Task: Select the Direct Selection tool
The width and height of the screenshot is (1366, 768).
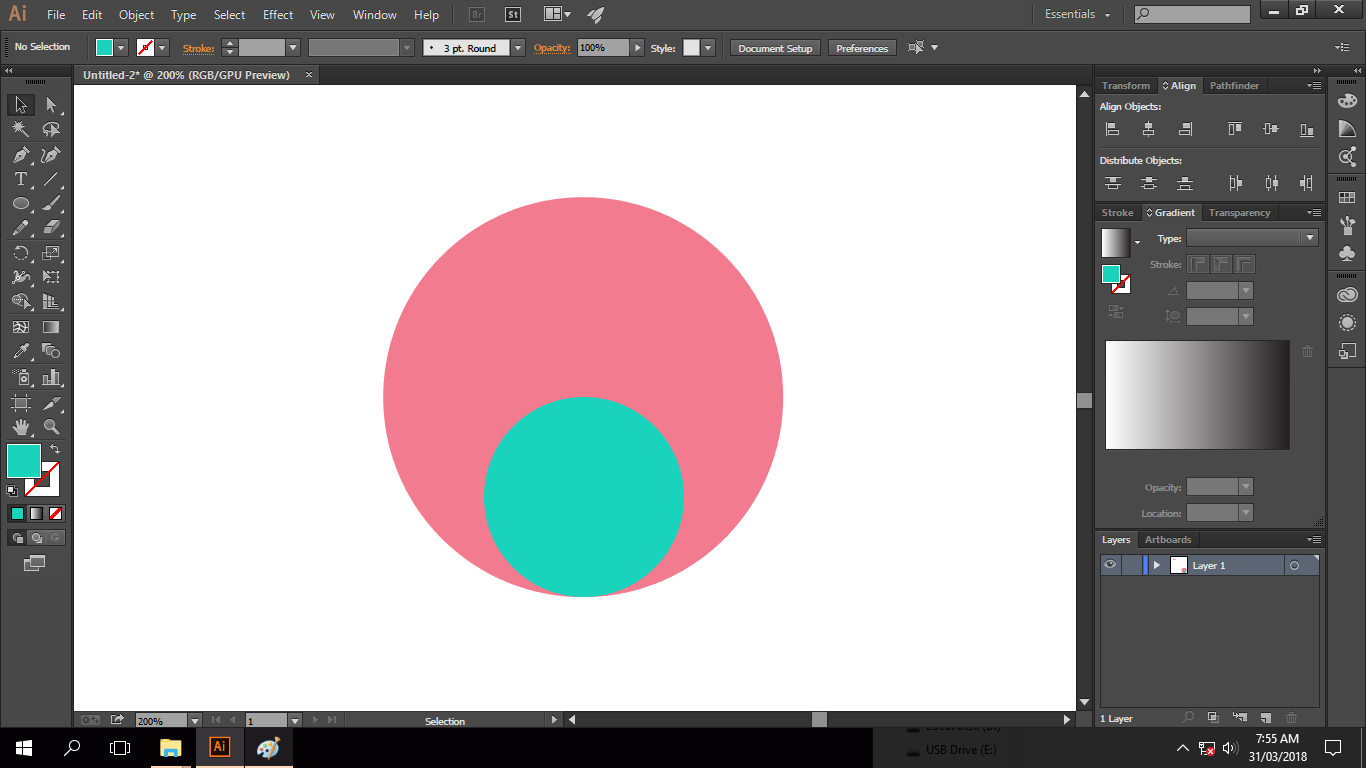Action: 51,105
